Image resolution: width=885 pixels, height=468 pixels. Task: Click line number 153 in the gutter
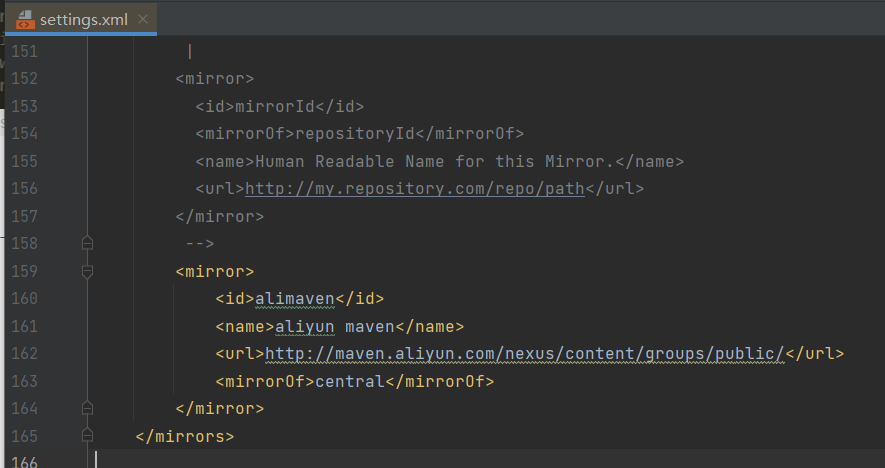click(x=24, y=106)
